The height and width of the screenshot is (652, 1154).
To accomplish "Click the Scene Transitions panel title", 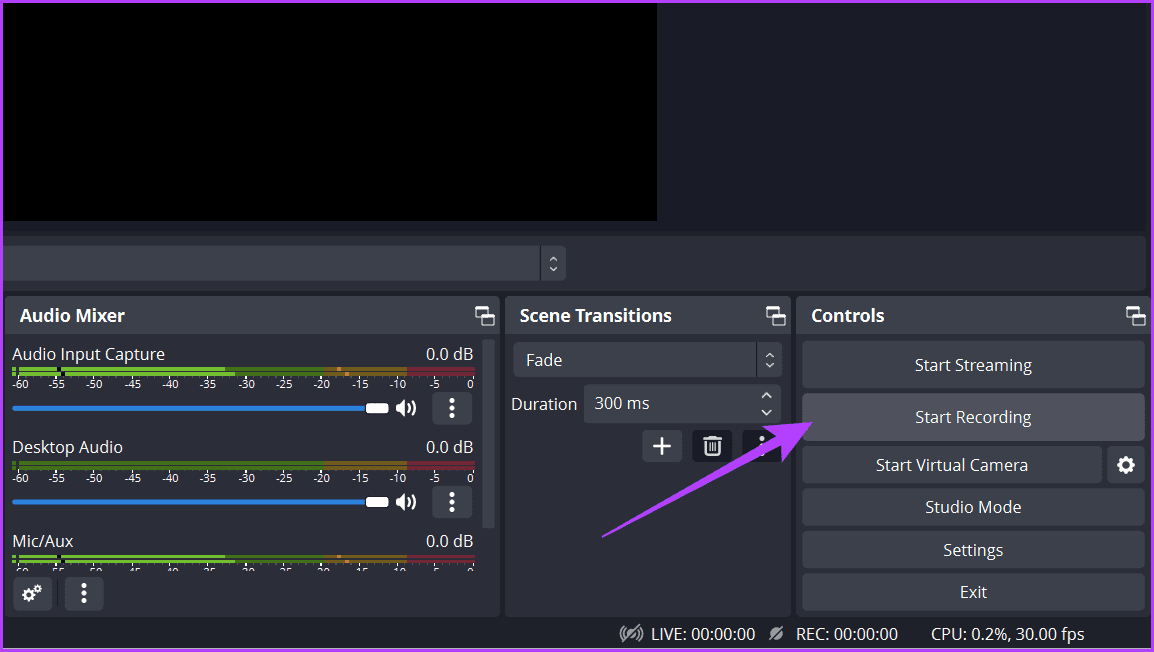I will point(595,316).
